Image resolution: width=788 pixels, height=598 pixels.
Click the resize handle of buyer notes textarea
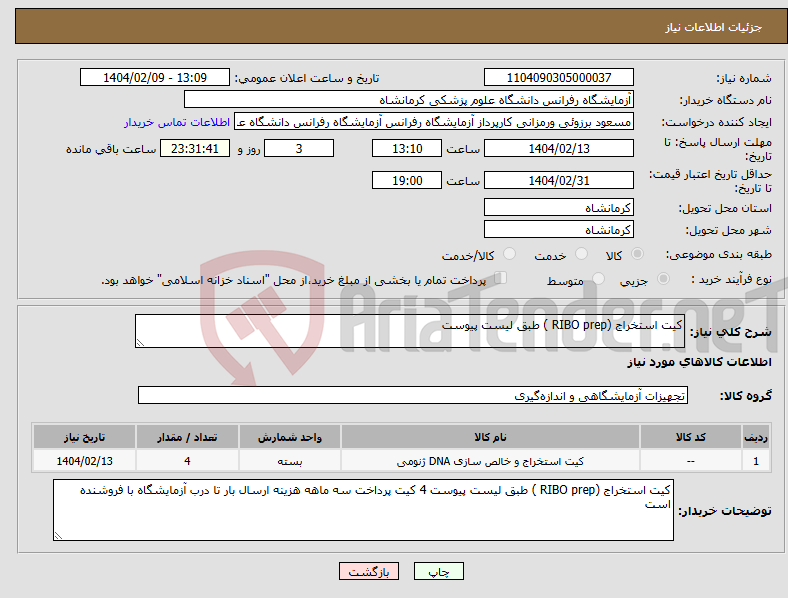pyautogui.click(x=58, y=536)
